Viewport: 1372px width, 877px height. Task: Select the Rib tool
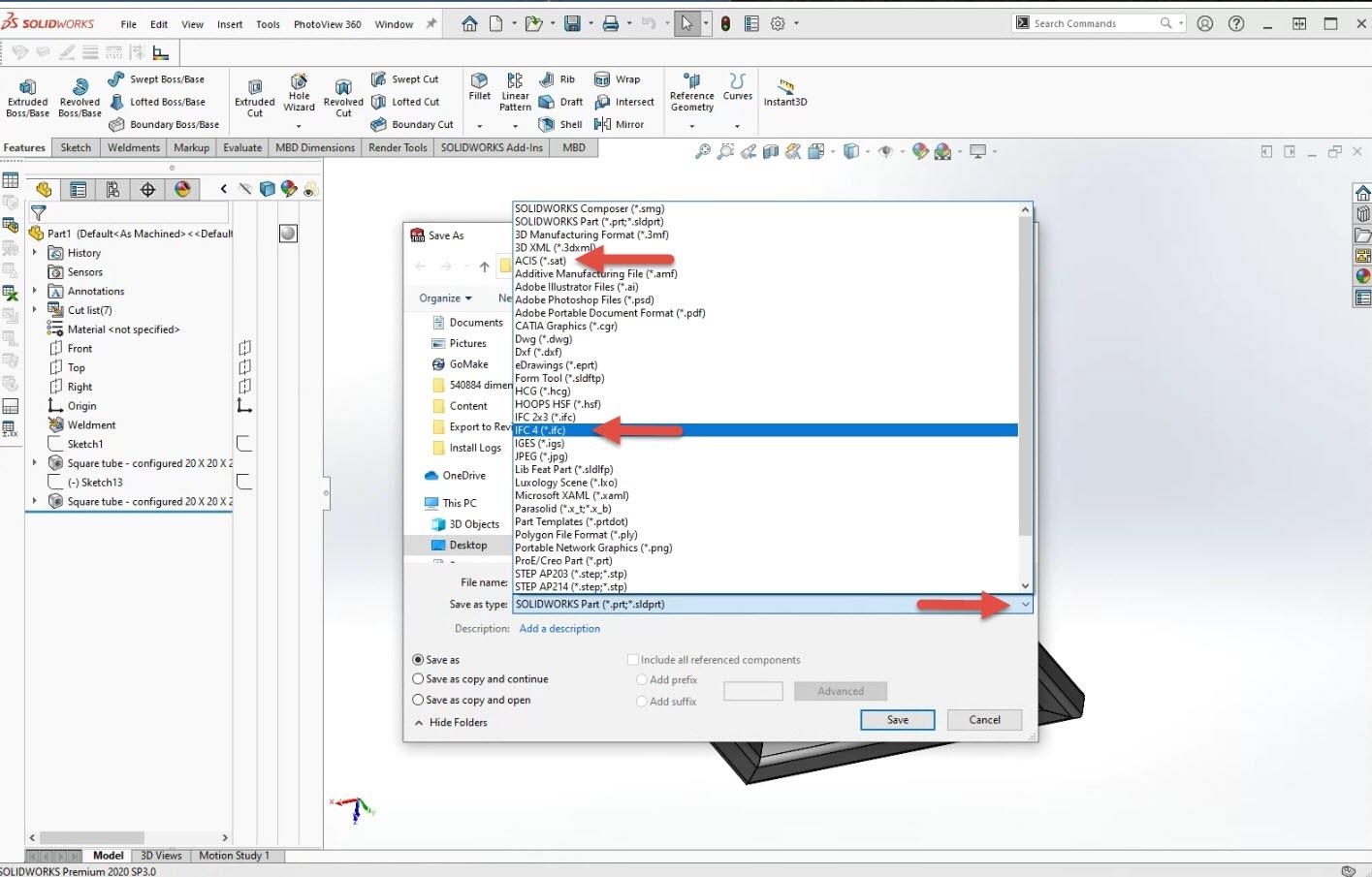(558, 79)
